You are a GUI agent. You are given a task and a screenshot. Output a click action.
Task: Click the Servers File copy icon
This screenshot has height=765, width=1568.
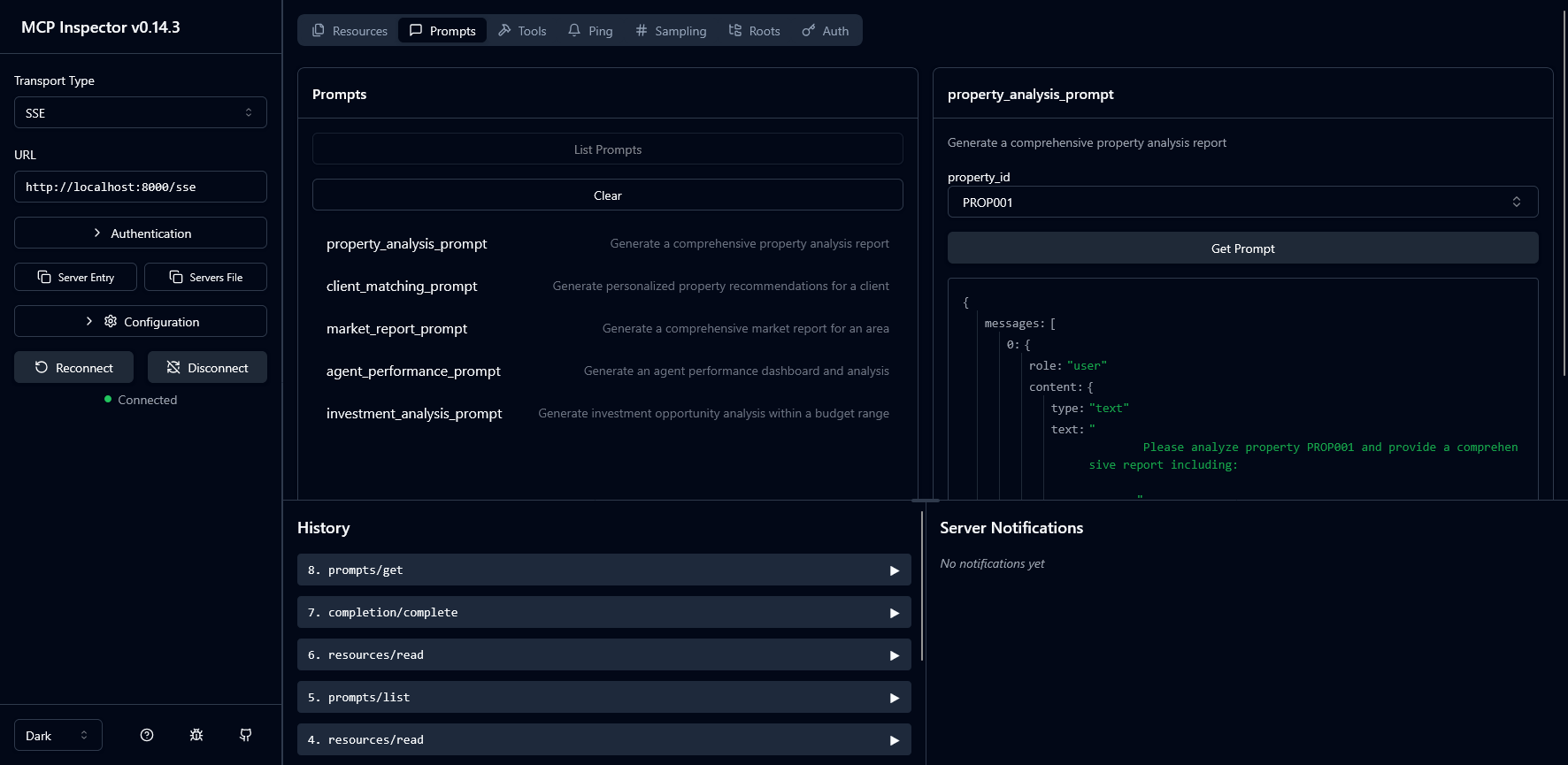click(176, 277)
